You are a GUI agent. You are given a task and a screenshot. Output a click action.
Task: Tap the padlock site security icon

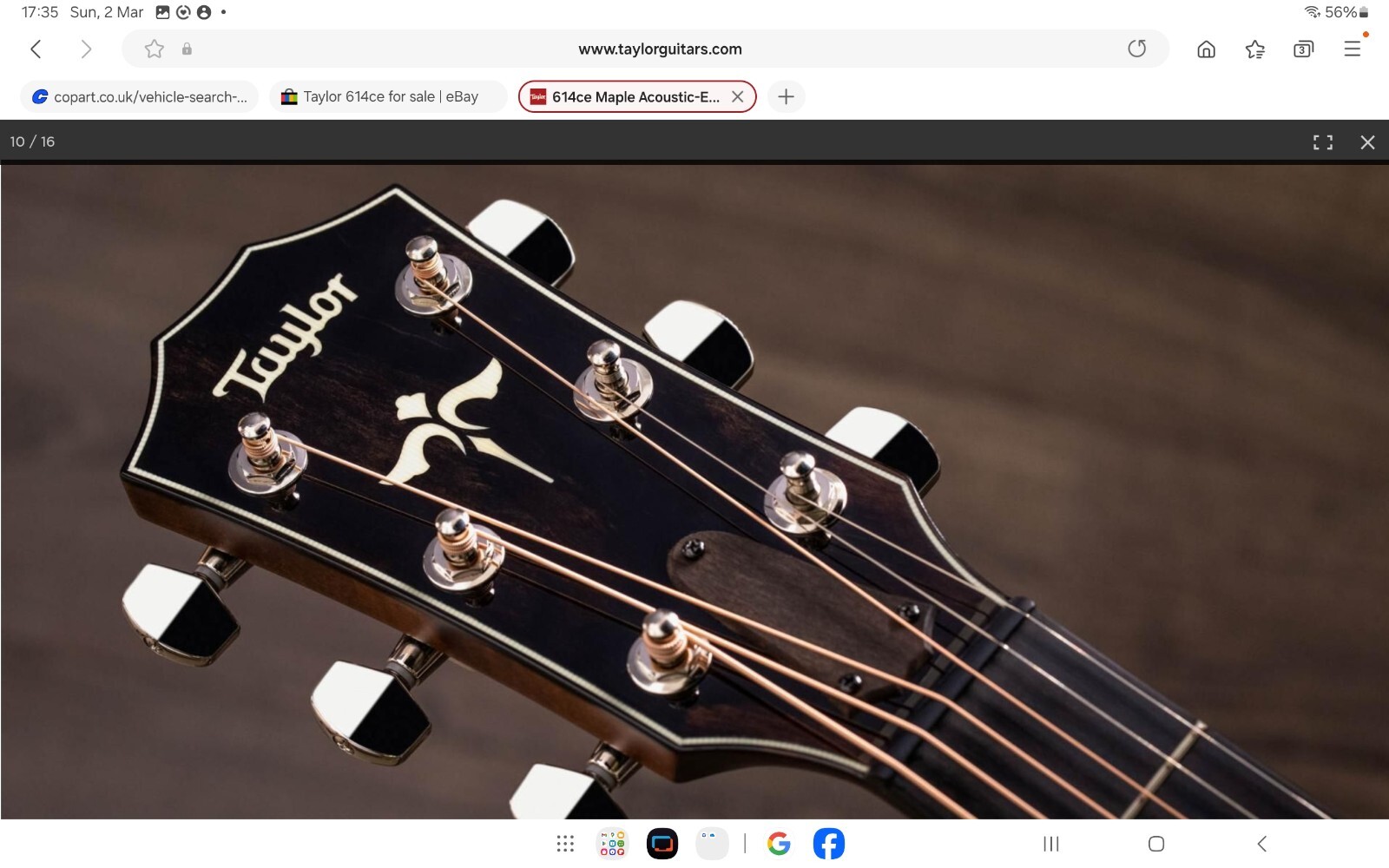tap(187, 49)
